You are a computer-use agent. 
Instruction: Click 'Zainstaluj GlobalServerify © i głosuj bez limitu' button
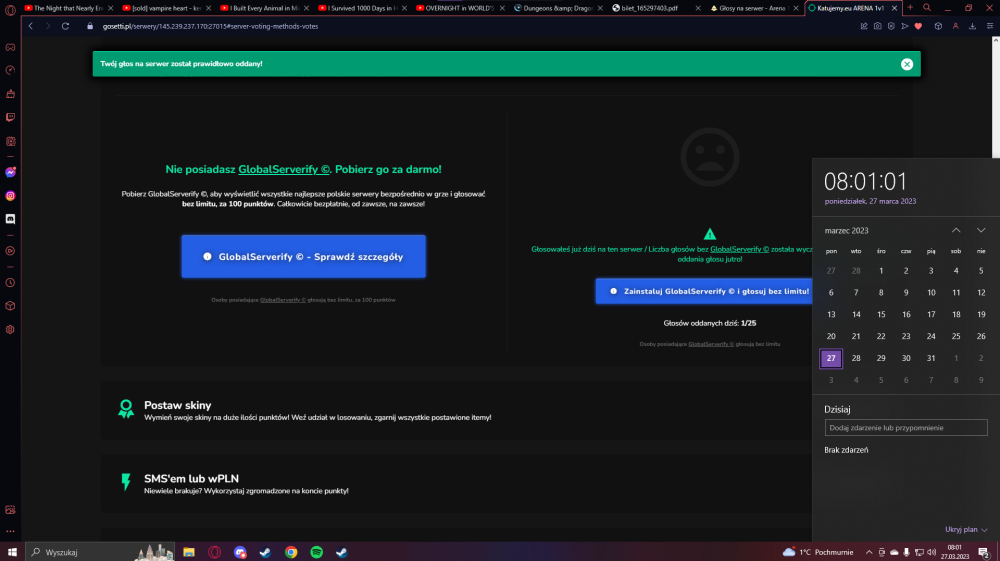(704, 291)
